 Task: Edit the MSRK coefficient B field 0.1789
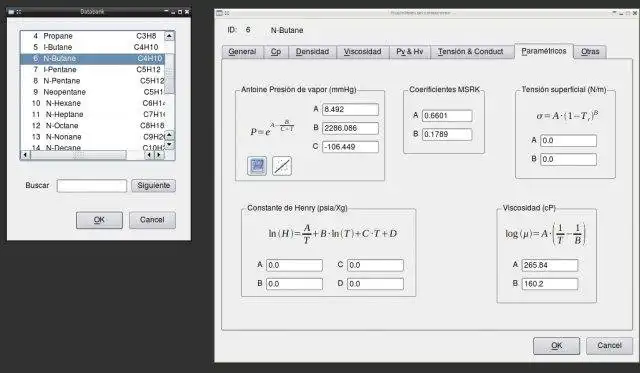447,134
